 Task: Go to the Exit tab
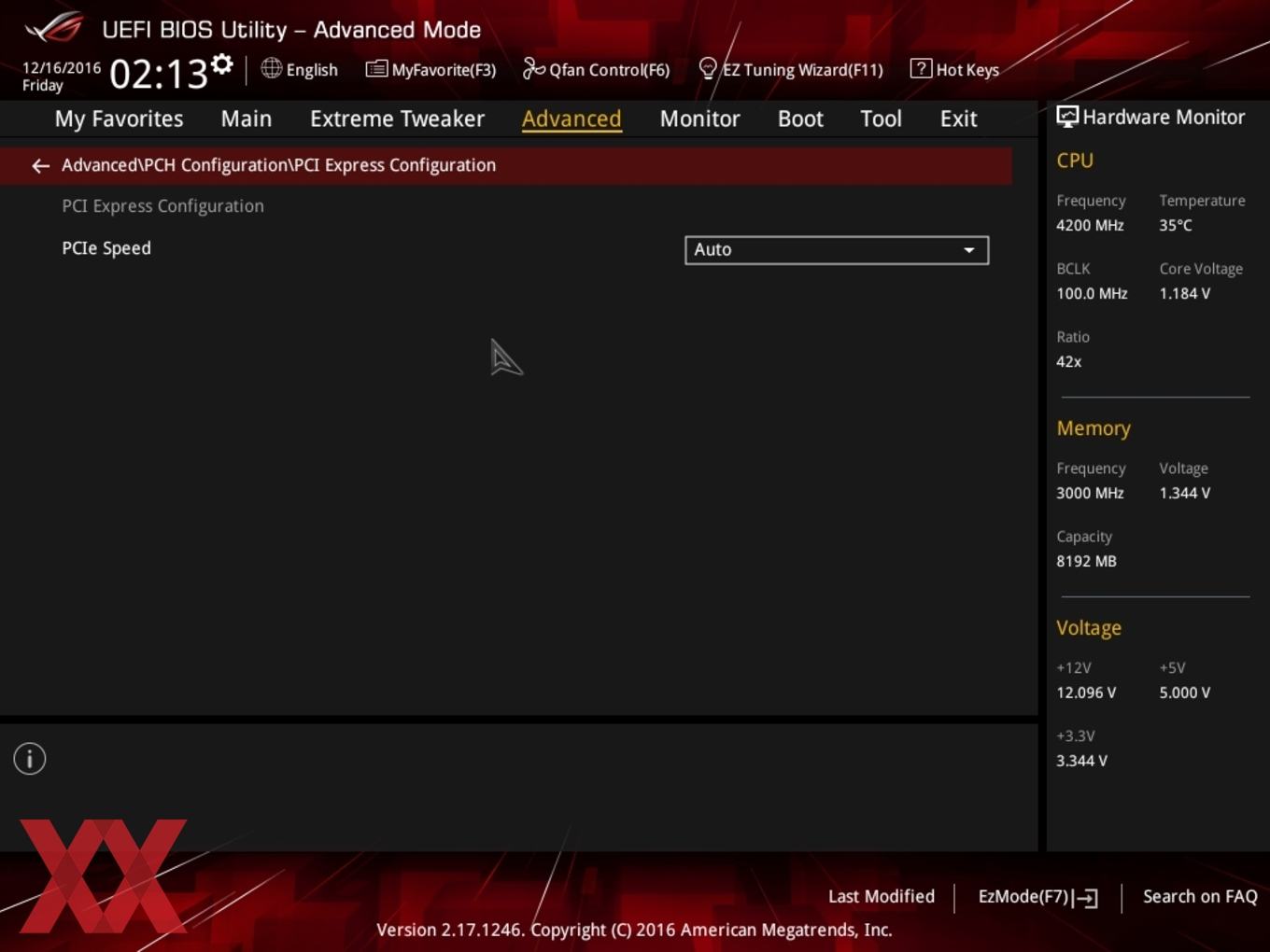[x=959, y=119]
